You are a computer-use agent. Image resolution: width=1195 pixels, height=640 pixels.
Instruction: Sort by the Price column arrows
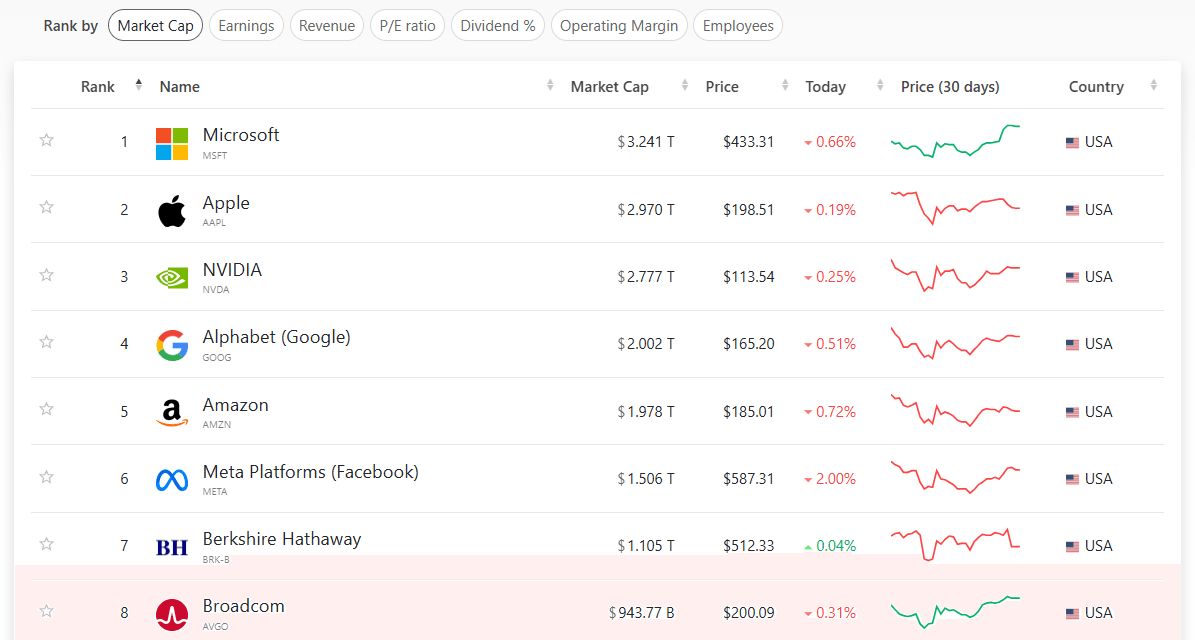pos(785,85)
